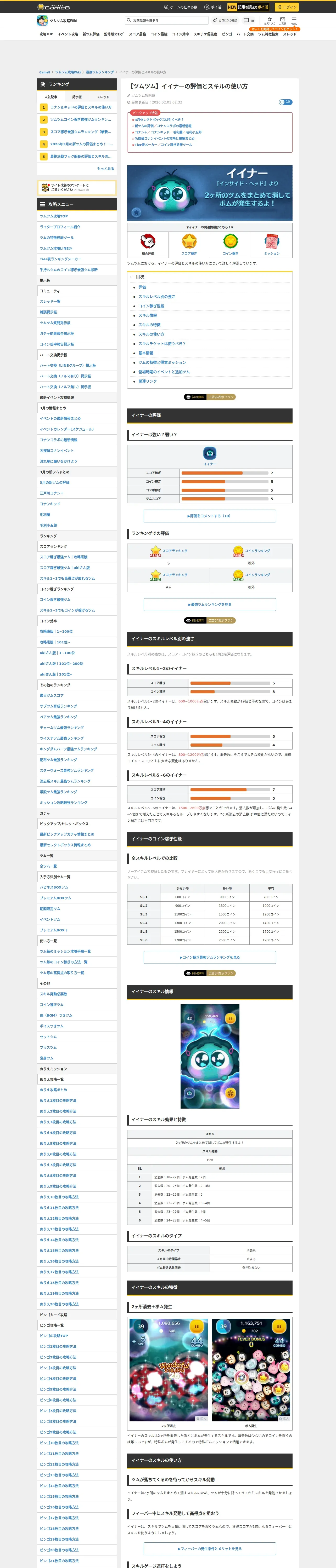Open ビンゴ navigation item
This screenshot has height=1568, width=336.
227,34
